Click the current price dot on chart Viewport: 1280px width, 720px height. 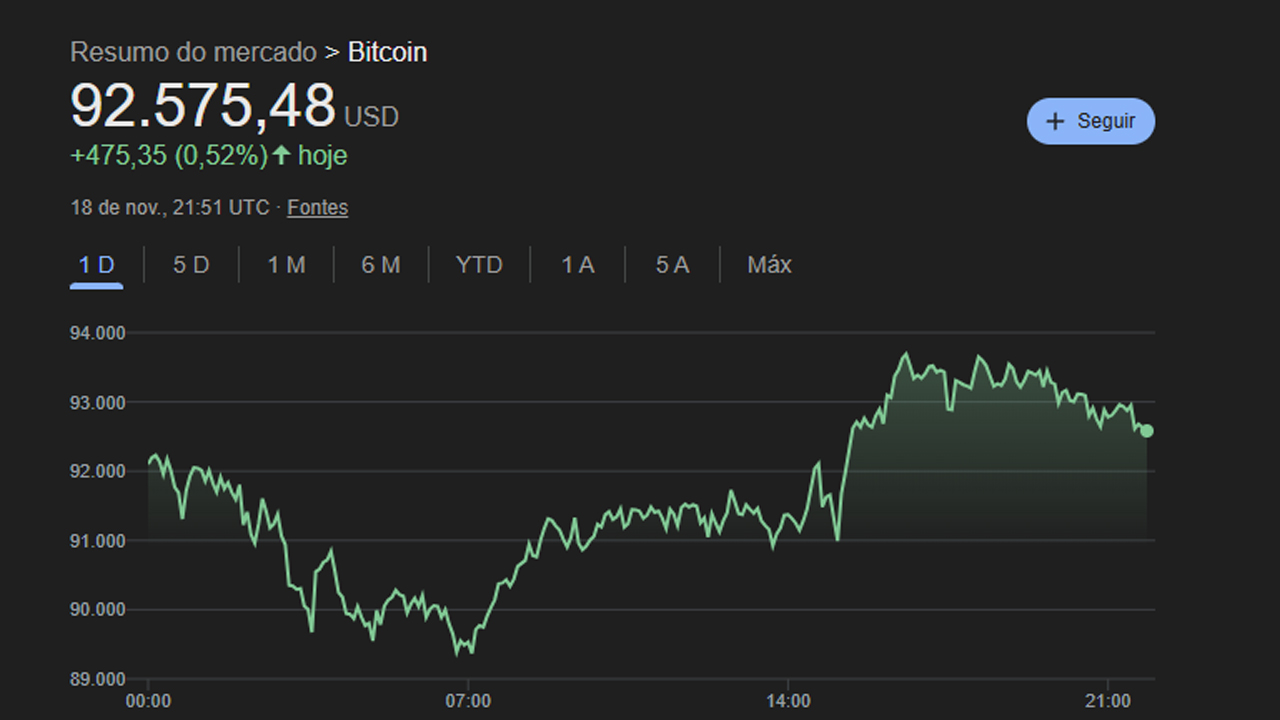pos(1146,431)
